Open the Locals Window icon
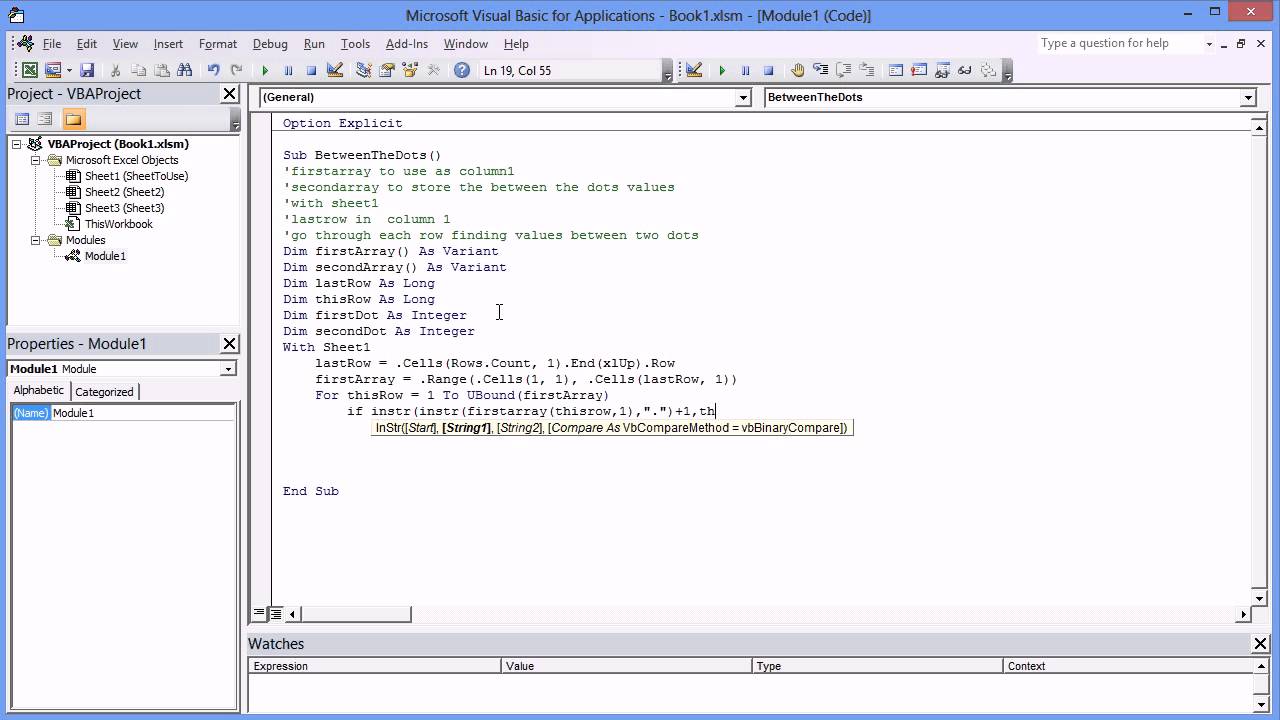The image size is (1280, 720). tap(896, 70)
